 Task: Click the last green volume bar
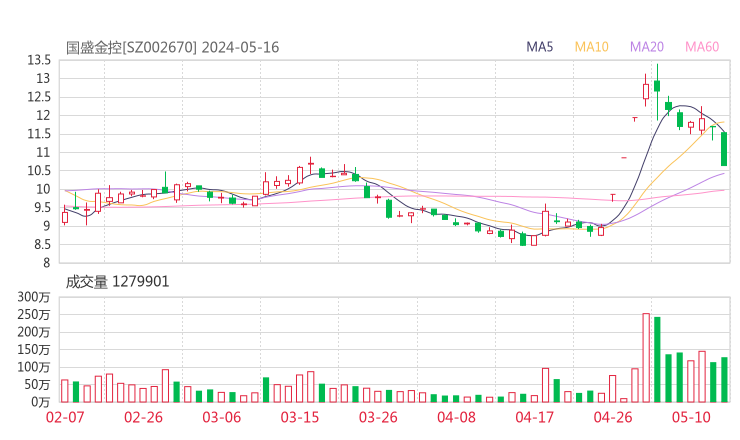(724, 380)
